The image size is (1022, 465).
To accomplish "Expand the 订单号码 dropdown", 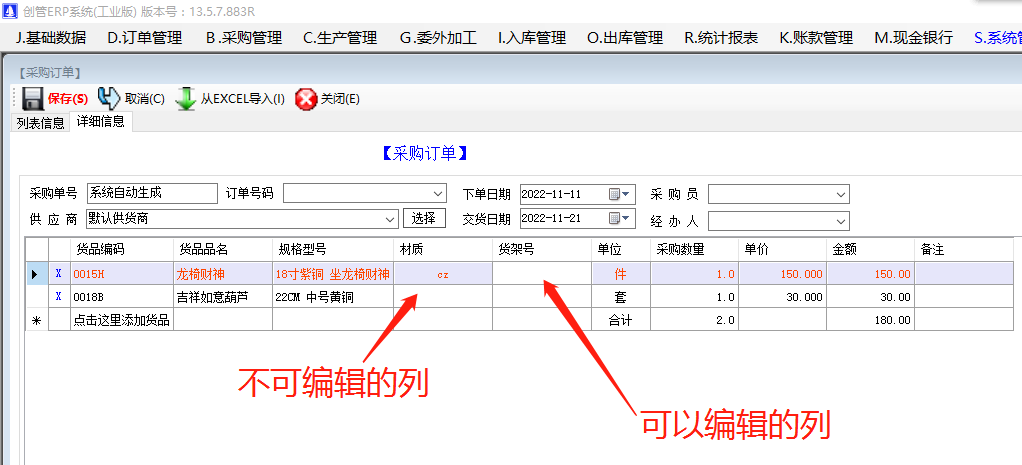I will [438, 194].
